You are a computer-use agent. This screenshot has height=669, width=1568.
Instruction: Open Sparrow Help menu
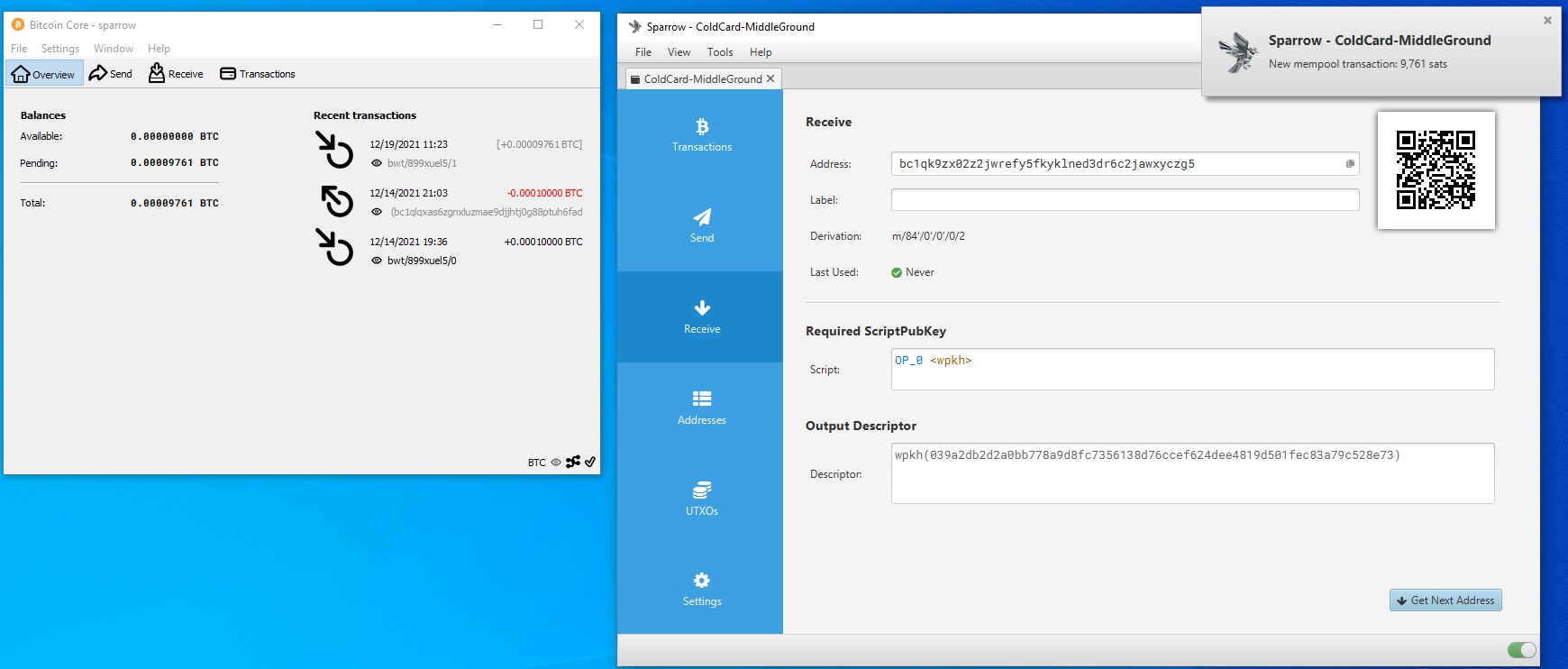click(761, 52)
